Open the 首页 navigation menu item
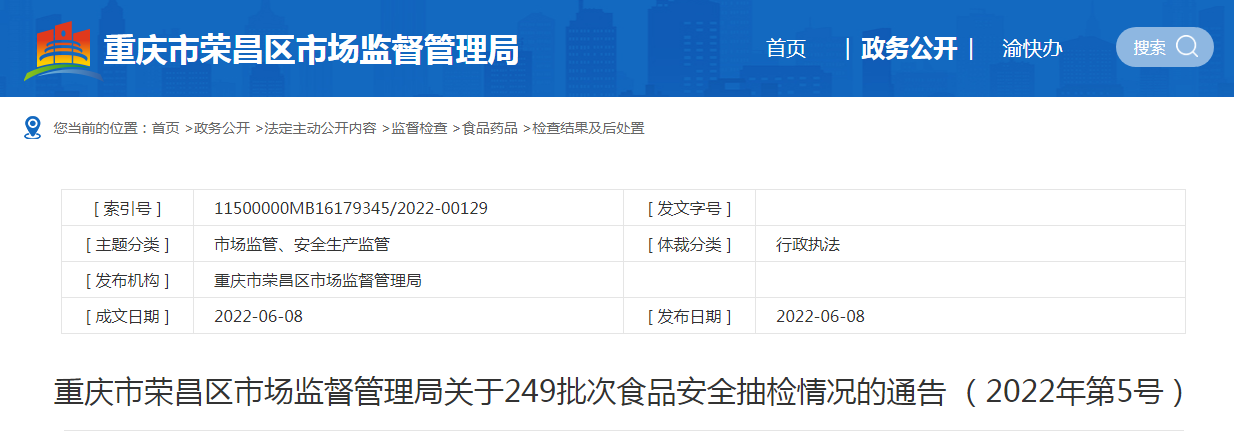This screenshot has width=1234, height=439. 786,48
